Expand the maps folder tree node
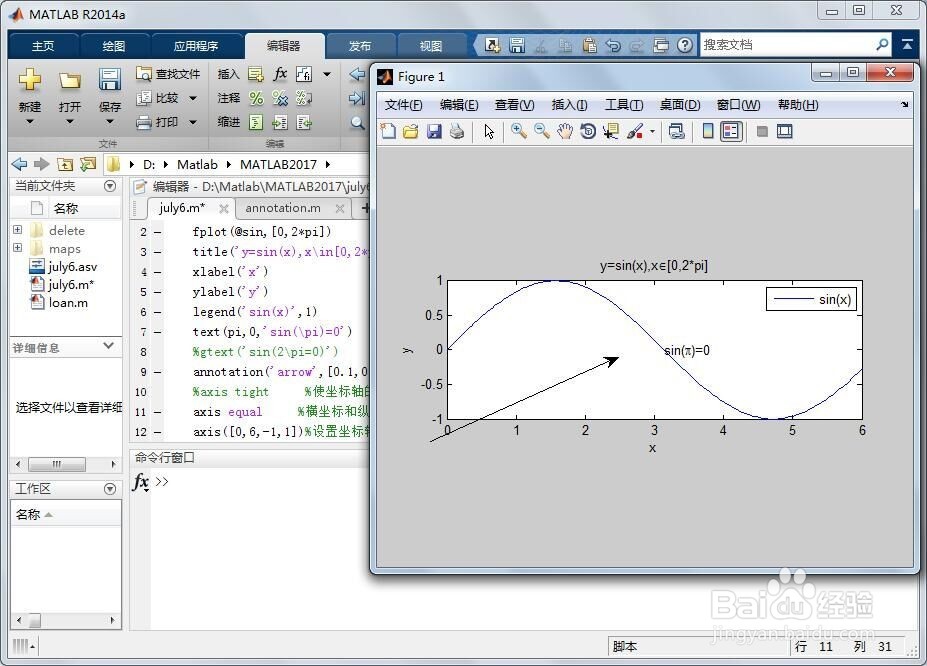The image size is (927, 666). 18,248
